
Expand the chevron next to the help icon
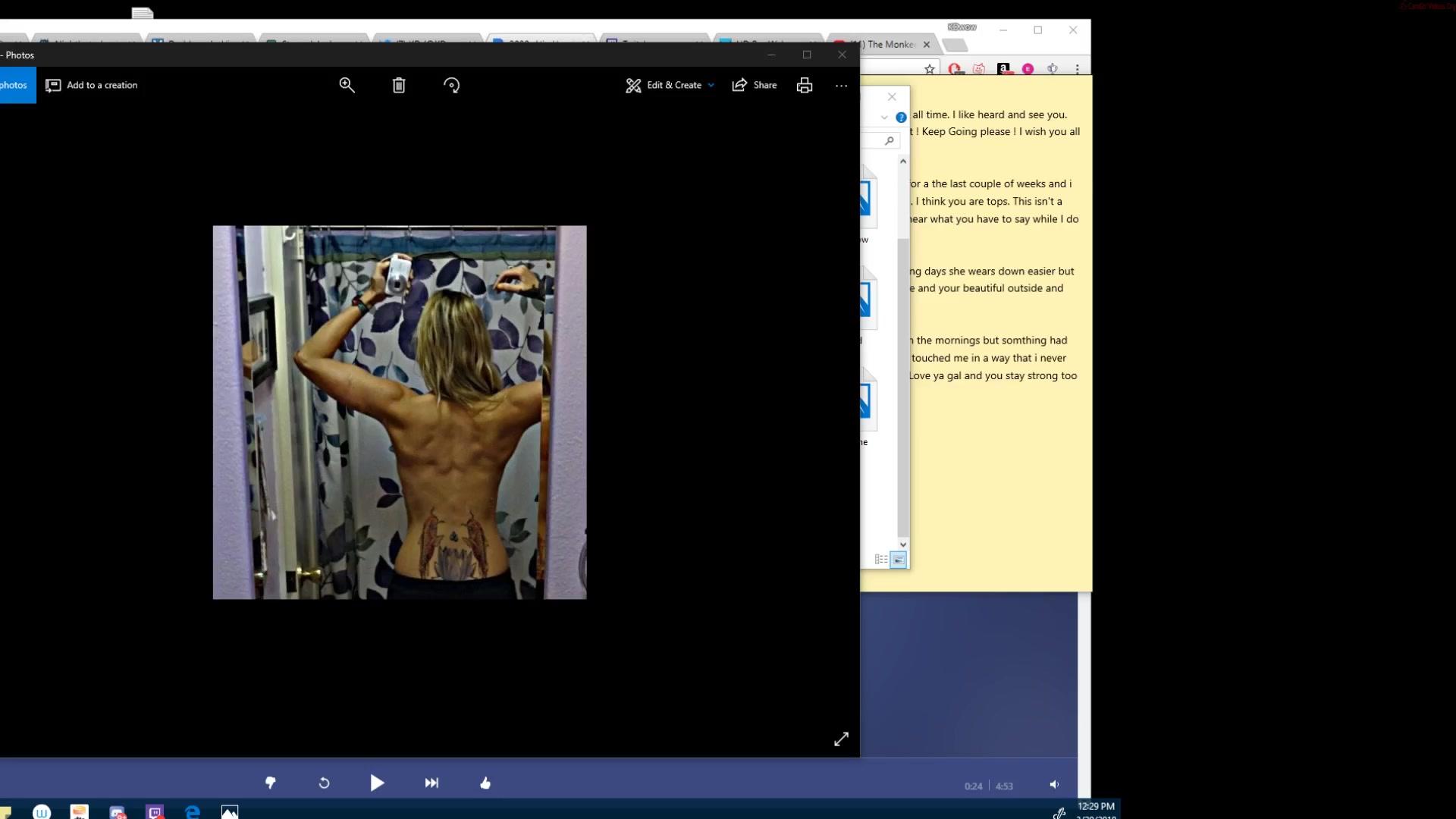pos(884,118)
